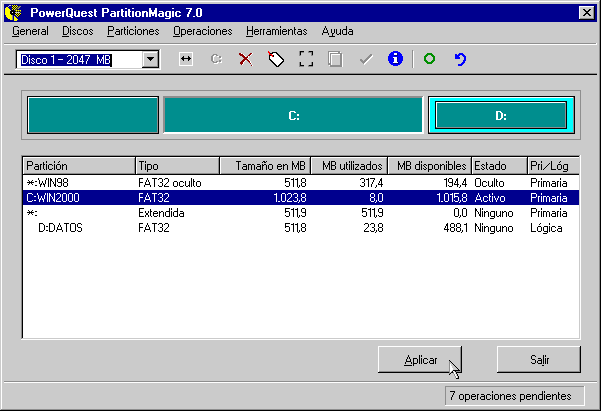Screen dimensions: 601x411
Task: Select the D:DATOS logical partition row
Action: tap(301, 228)
